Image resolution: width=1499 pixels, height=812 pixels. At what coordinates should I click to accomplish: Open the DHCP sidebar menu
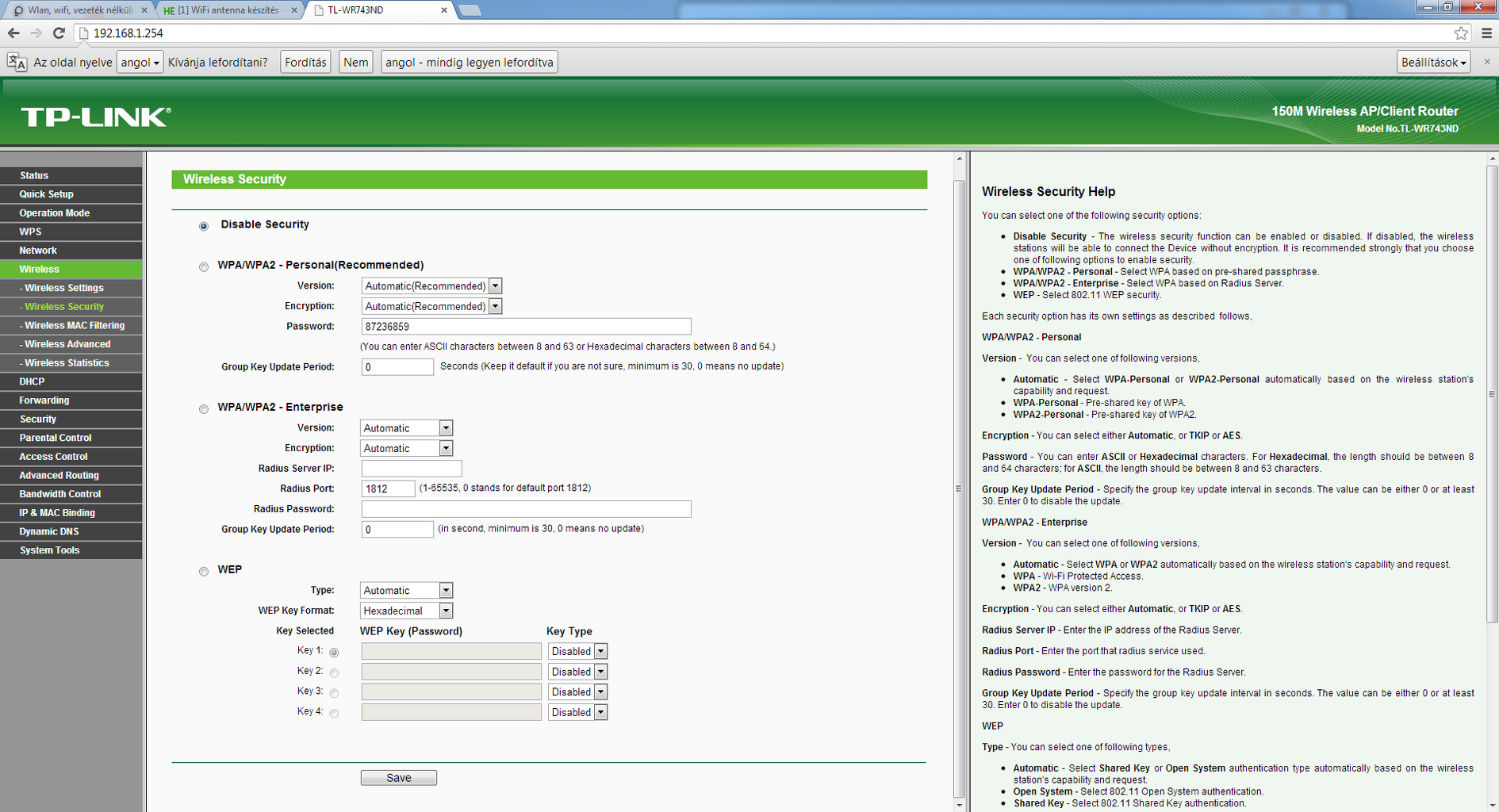coord(71,381)
